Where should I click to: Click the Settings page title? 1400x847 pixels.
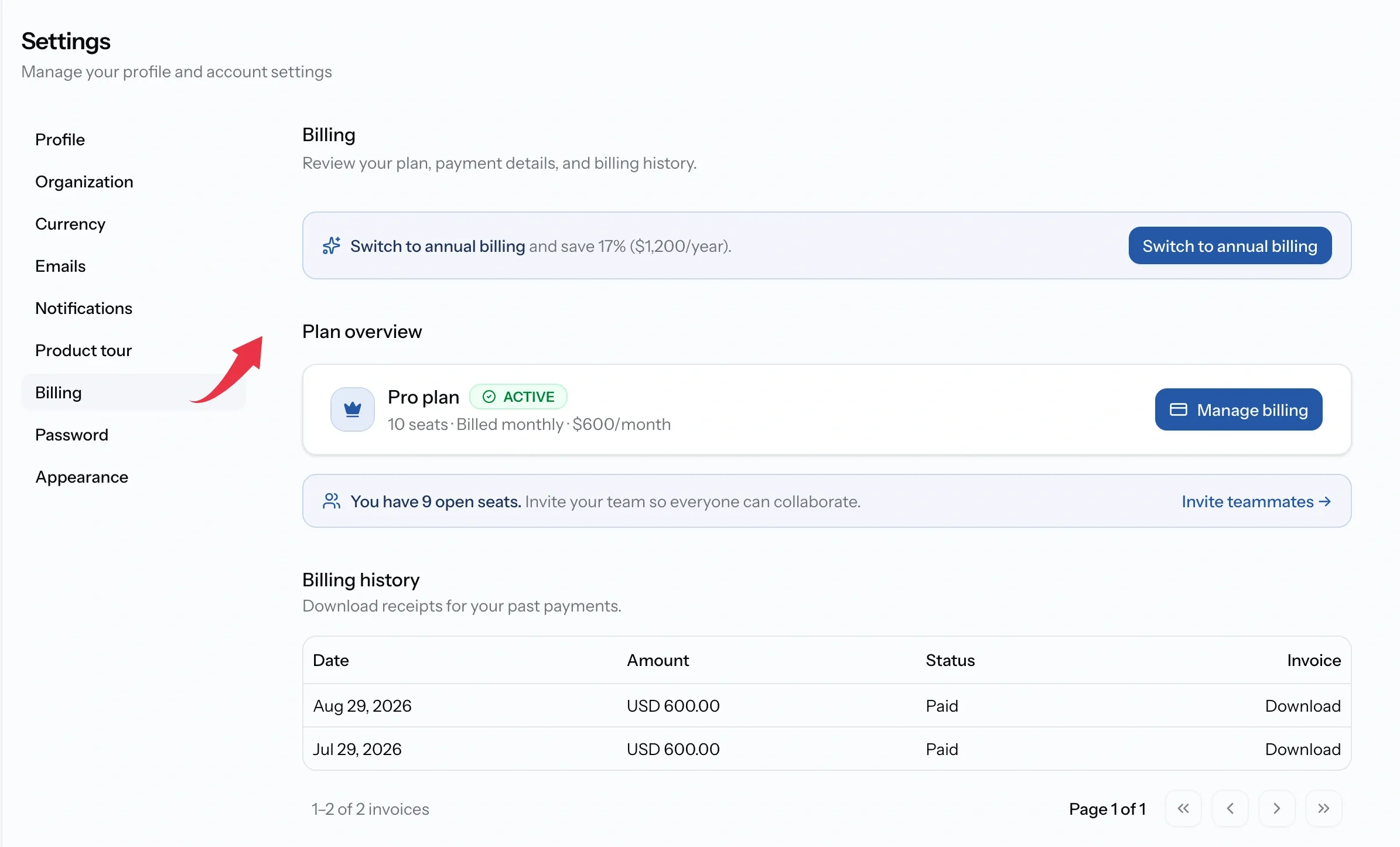coord(66,41)
